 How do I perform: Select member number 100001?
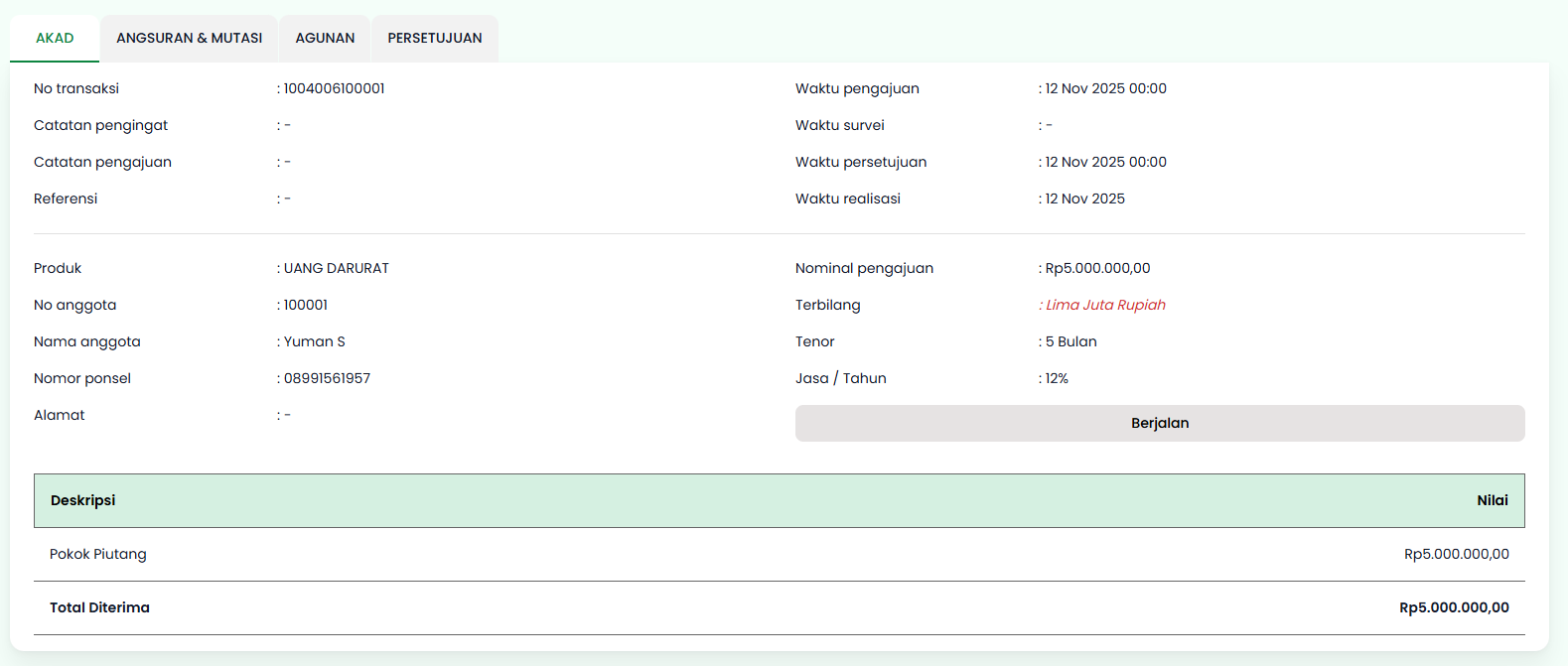coord(305,305)
